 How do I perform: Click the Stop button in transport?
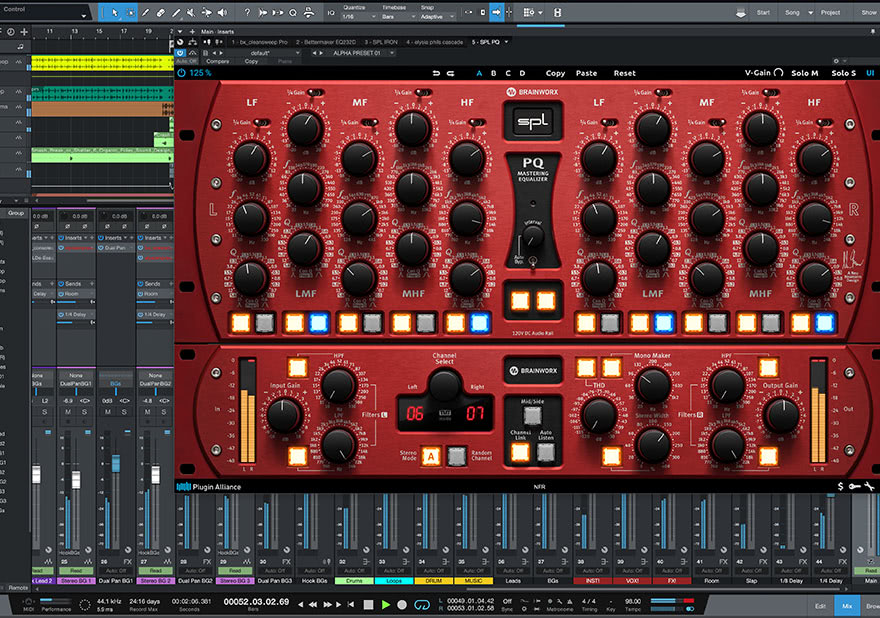[x=368, y=605]
